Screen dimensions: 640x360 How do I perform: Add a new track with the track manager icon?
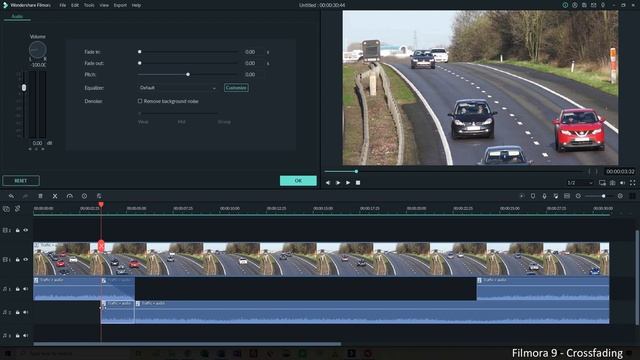(6, 209)
